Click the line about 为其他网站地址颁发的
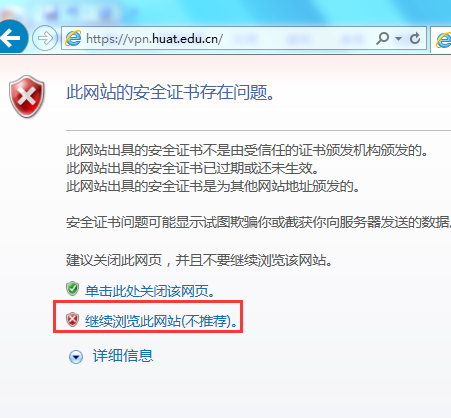 [213, 186]
